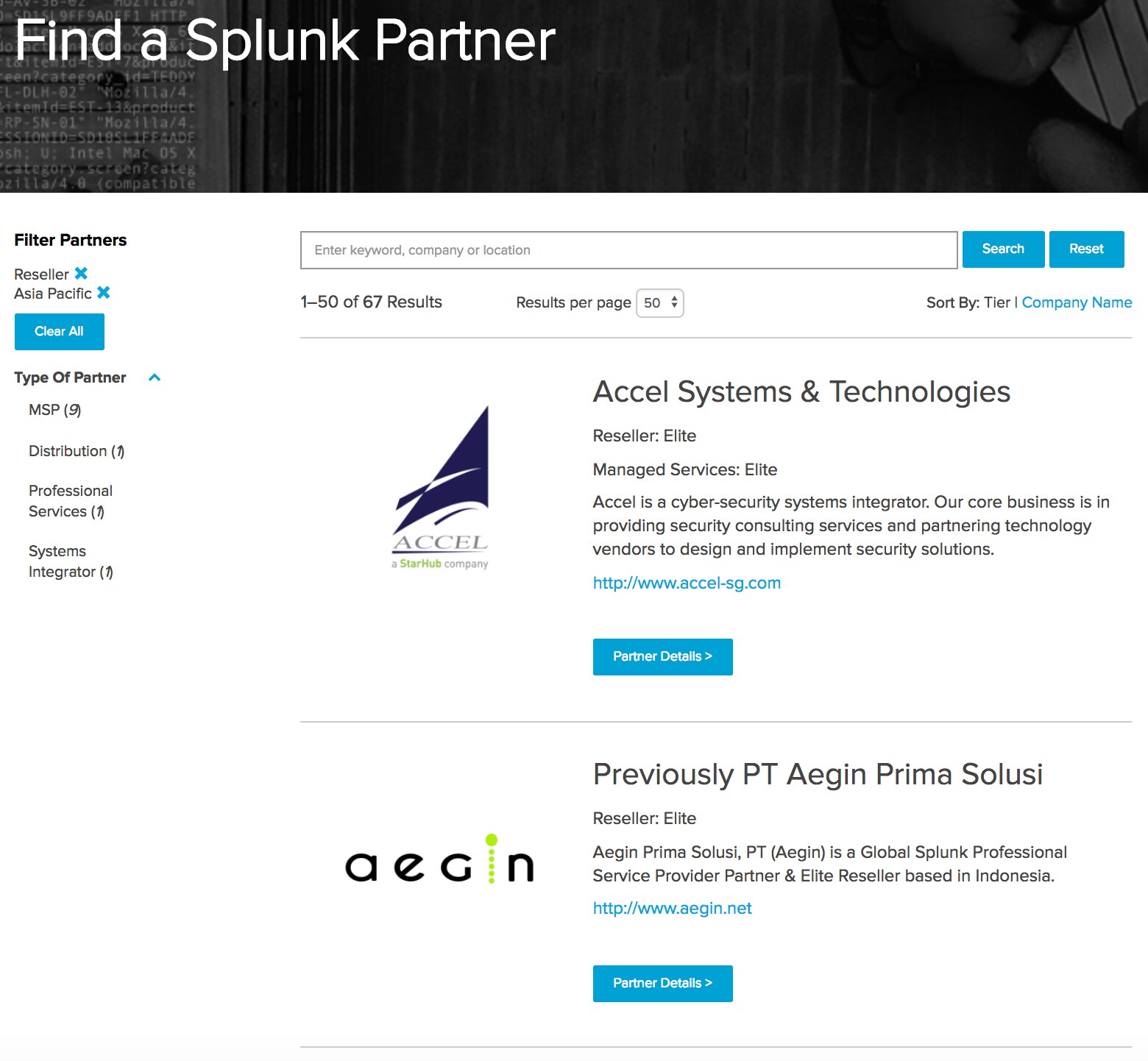
Task: View Partner Details for Aegin Prima Solusi
Action: point(663,984)
